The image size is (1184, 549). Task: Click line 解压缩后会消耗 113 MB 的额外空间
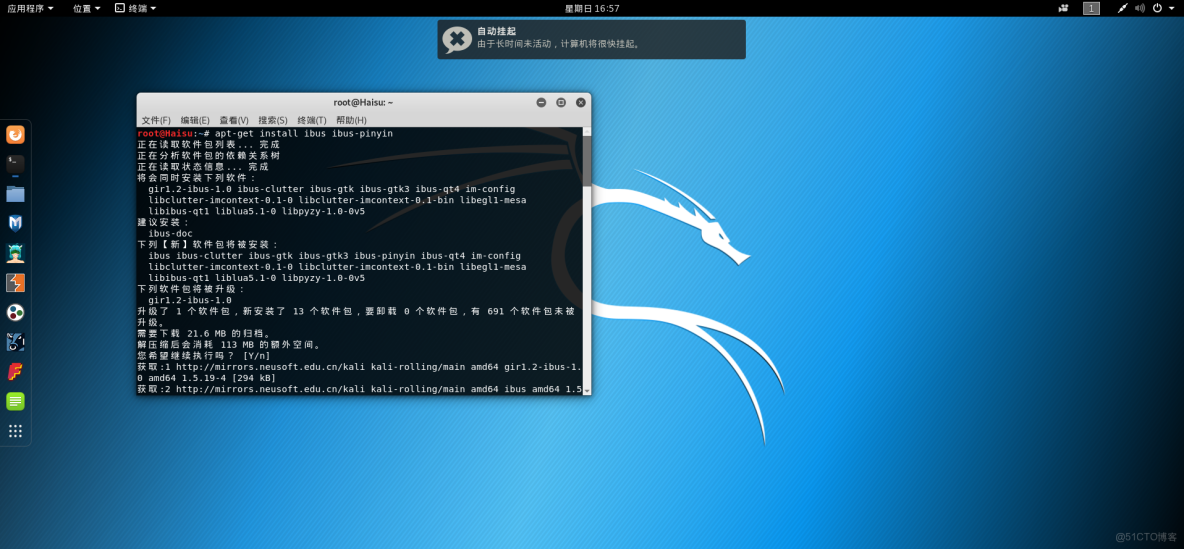click(x=230, y=345)
